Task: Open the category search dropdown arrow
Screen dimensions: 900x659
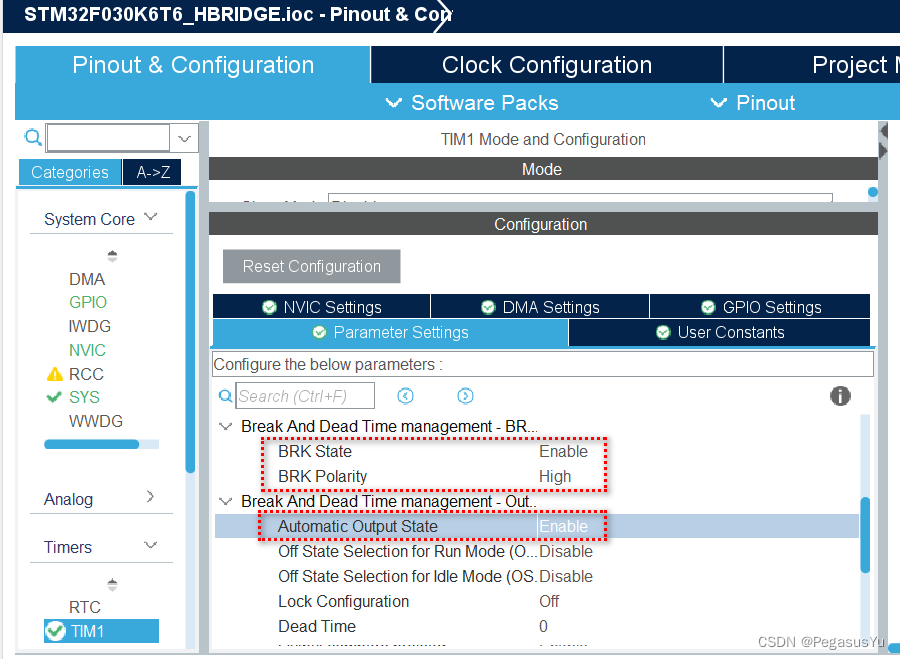Action: pyautogui.click(x=184, y=138)
